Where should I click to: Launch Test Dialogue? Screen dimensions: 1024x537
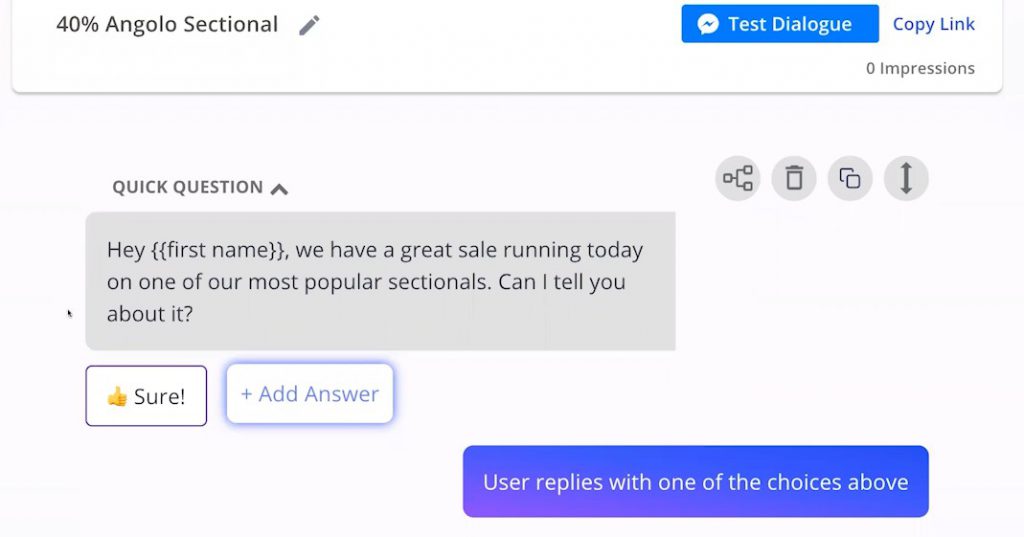coord(780,24)
